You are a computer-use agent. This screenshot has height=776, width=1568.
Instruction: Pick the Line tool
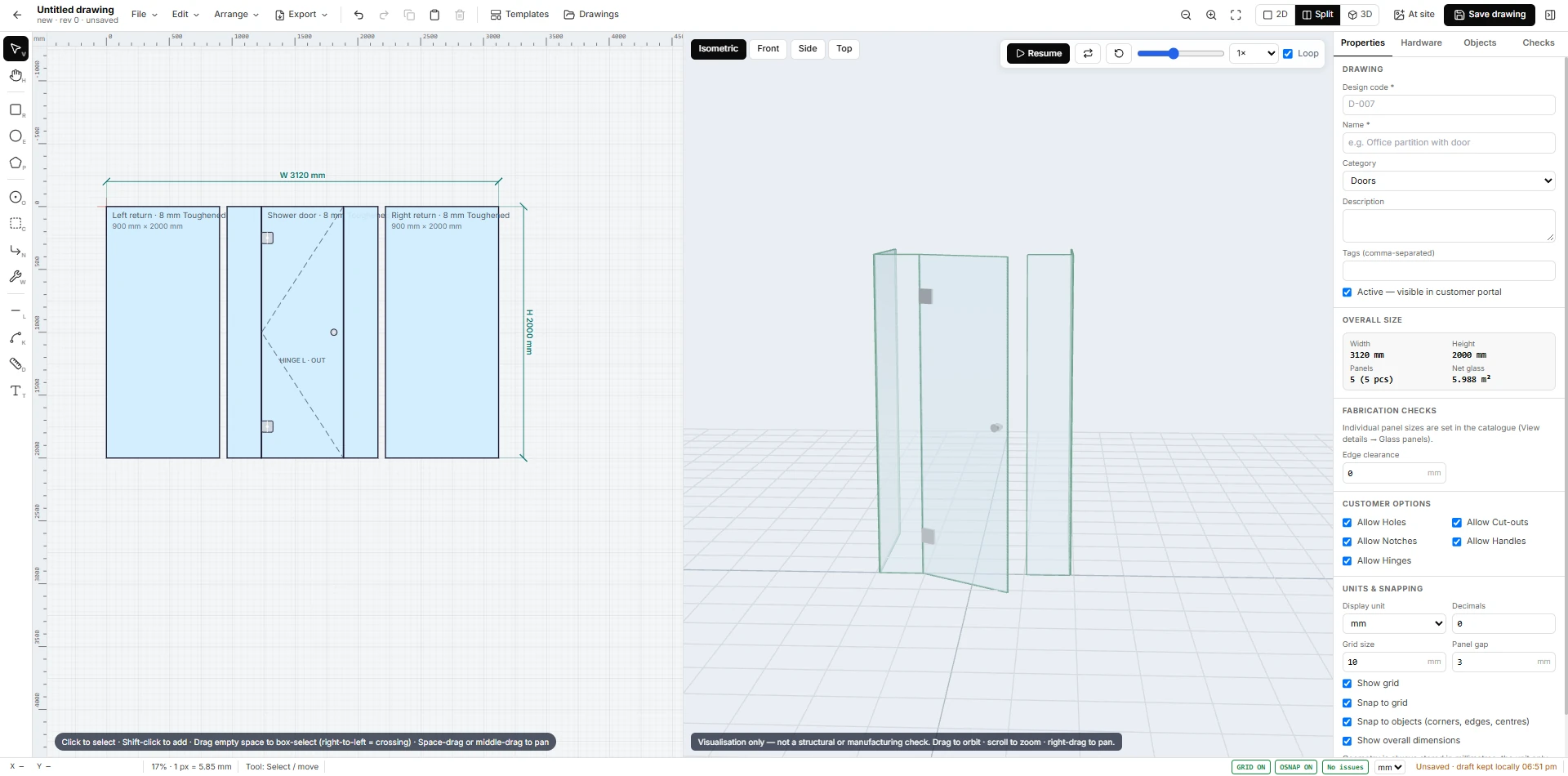click(16, 311)
